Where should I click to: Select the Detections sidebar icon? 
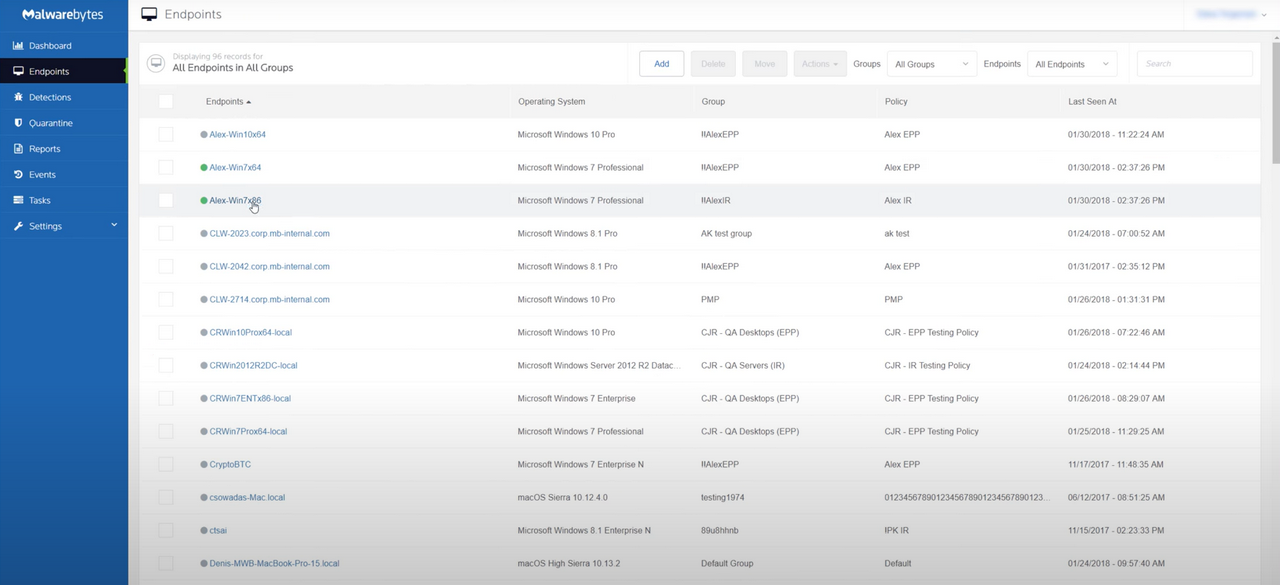[x=20, y=97]
